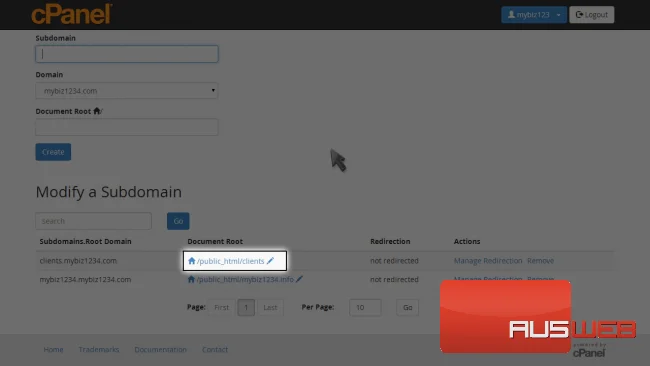
Task: Click the pencil icon to edit clients document root
Action: point(270,261)
